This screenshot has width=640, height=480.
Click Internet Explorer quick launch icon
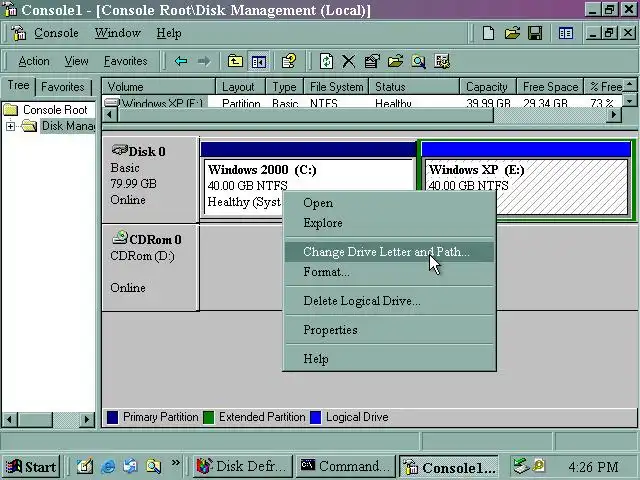[x=108, y=466]
